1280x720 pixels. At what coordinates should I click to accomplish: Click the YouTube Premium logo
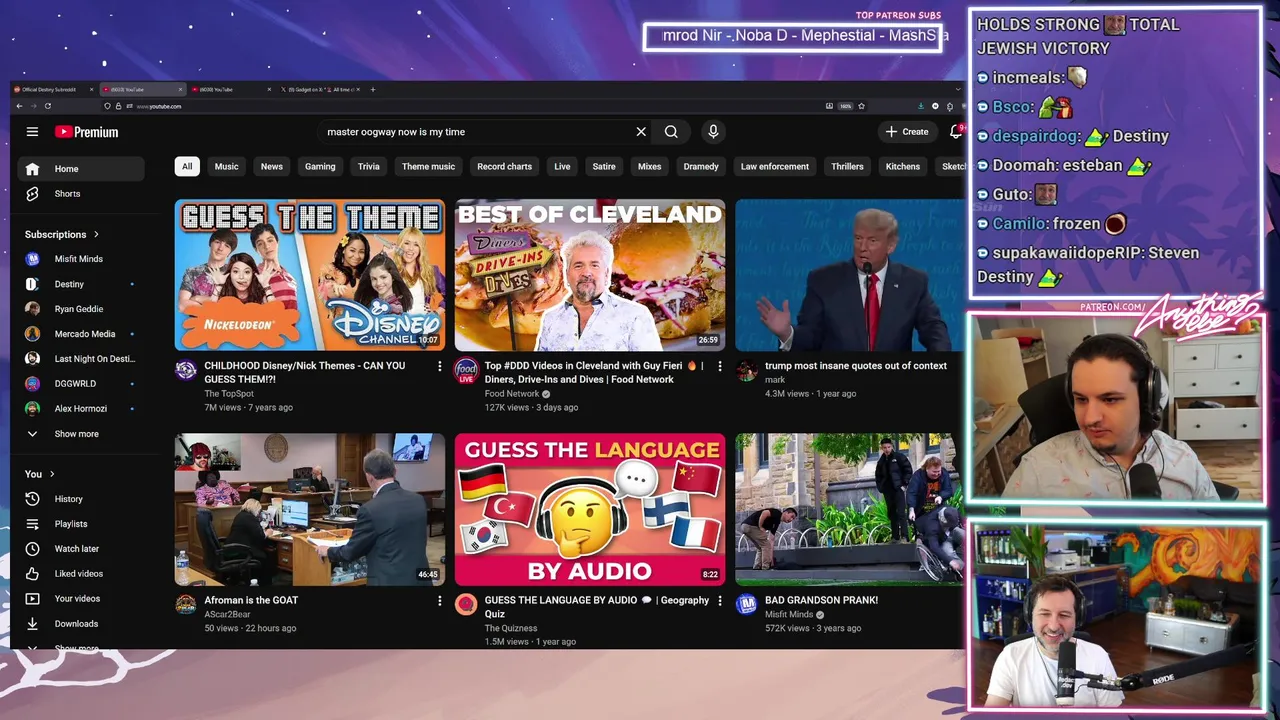pyautogui.click(x=87, y=132)
